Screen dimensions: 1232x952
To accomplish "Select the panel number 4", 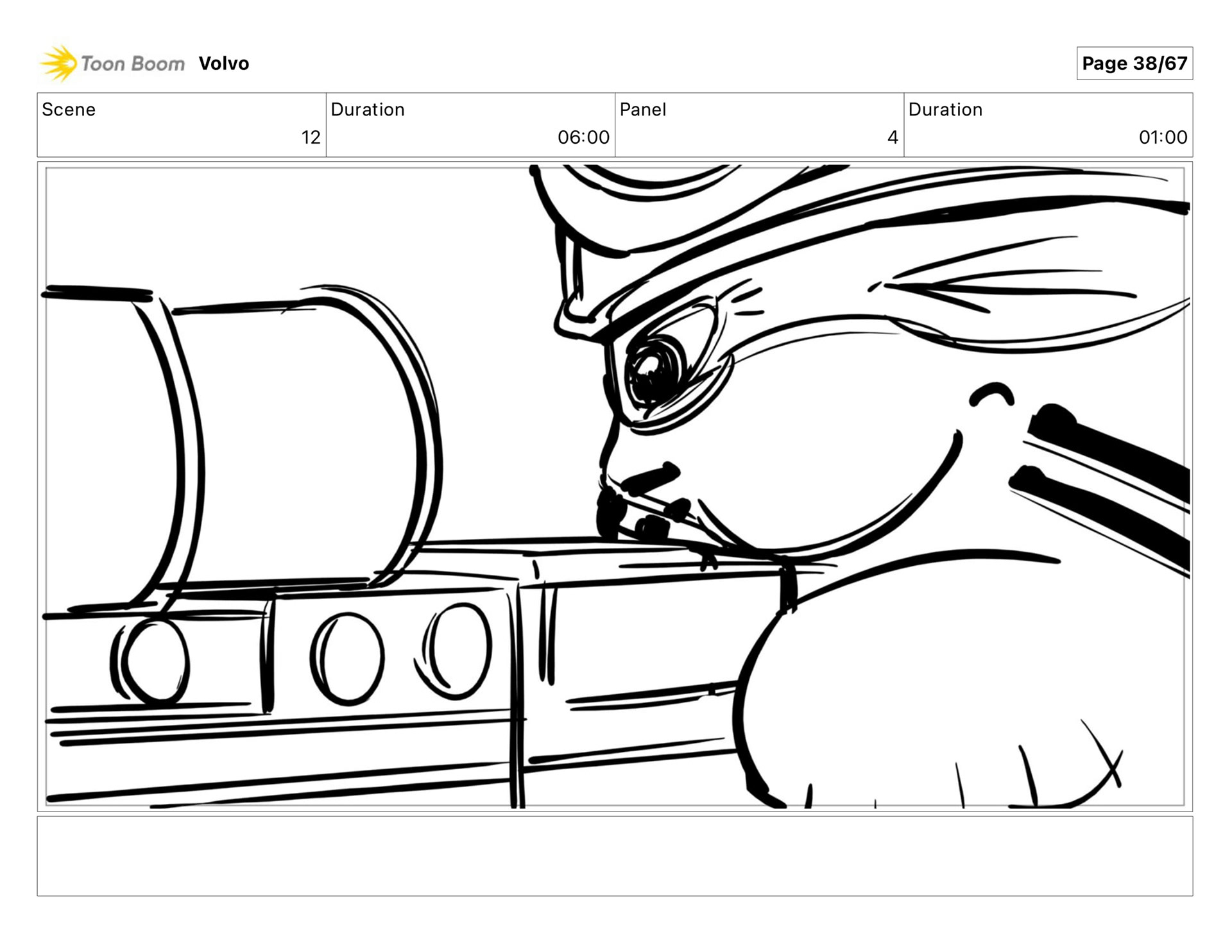I will [892, 137].
